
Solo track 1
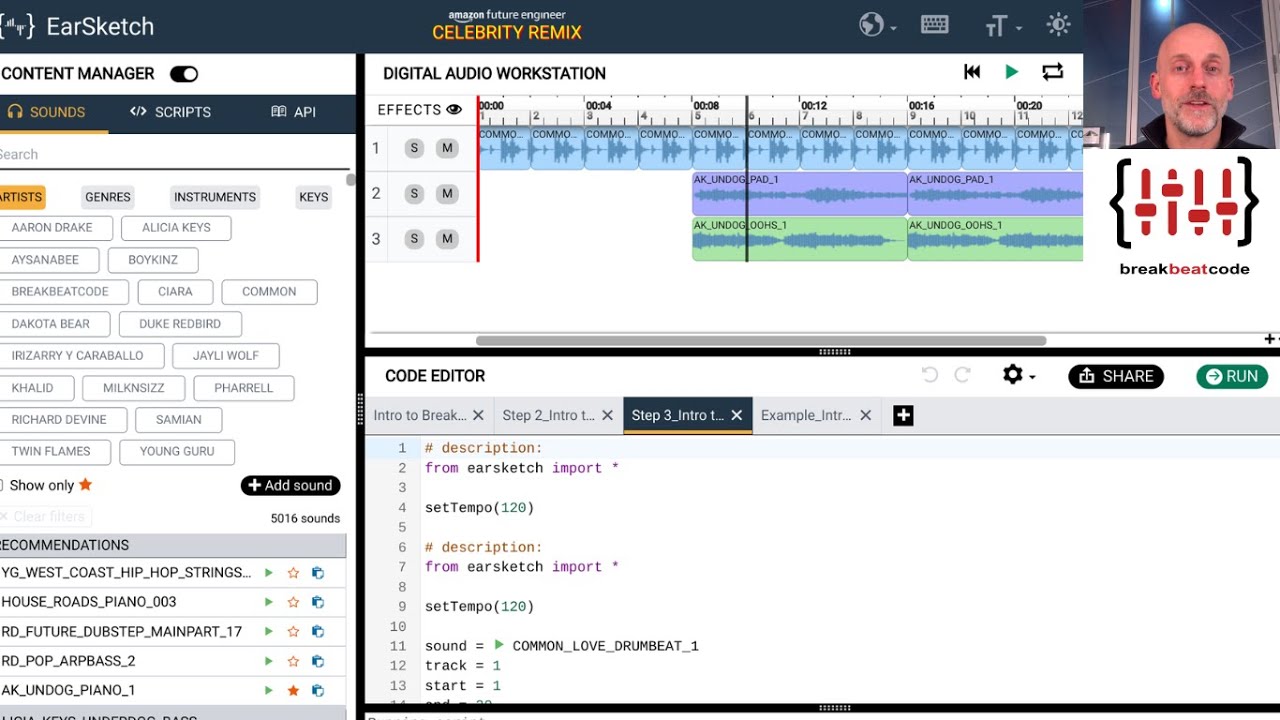pyautogui.click(x=414, y=148)
